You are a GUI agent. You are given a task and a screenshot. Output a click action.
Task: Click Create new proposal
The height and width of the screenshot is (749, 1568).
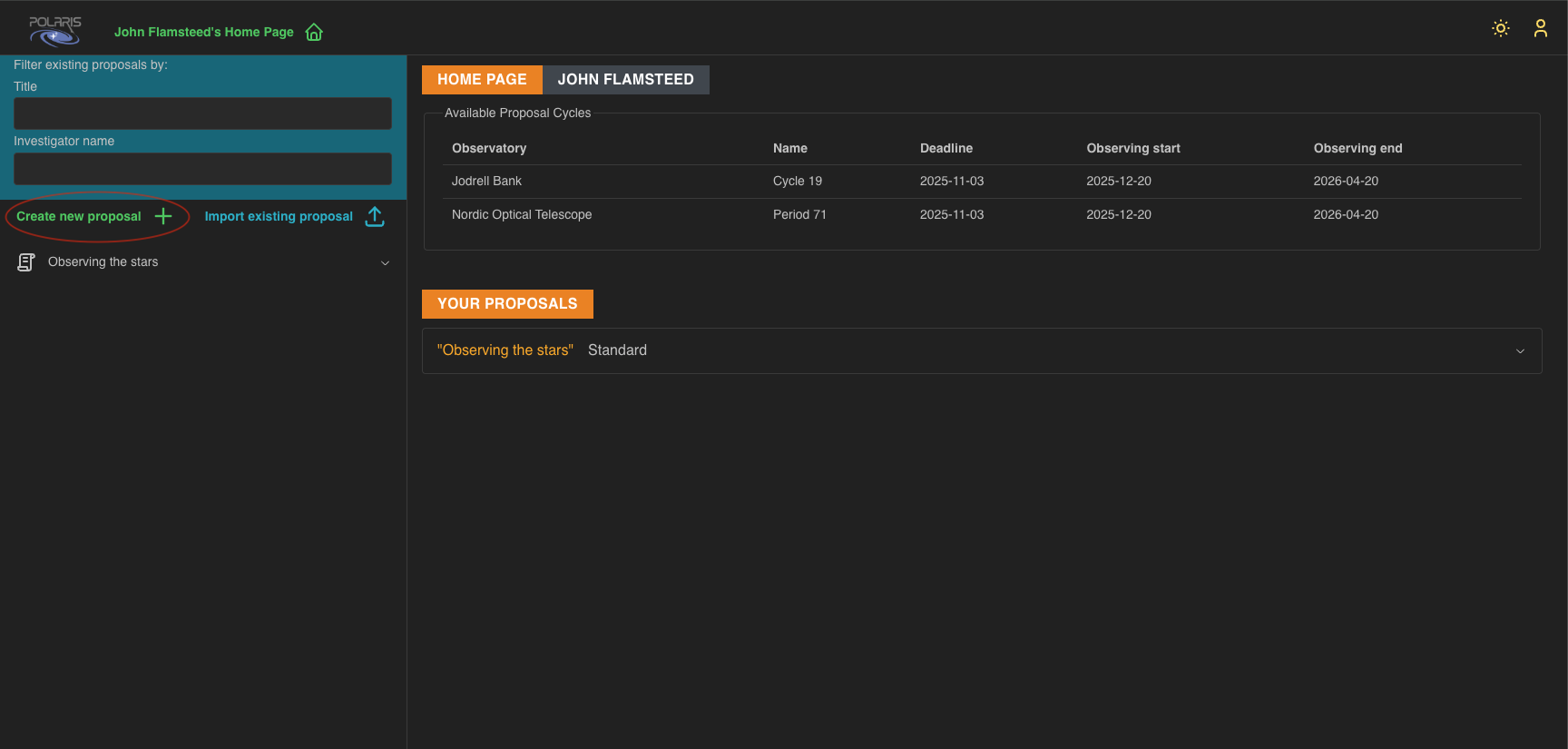coord(79,216)
